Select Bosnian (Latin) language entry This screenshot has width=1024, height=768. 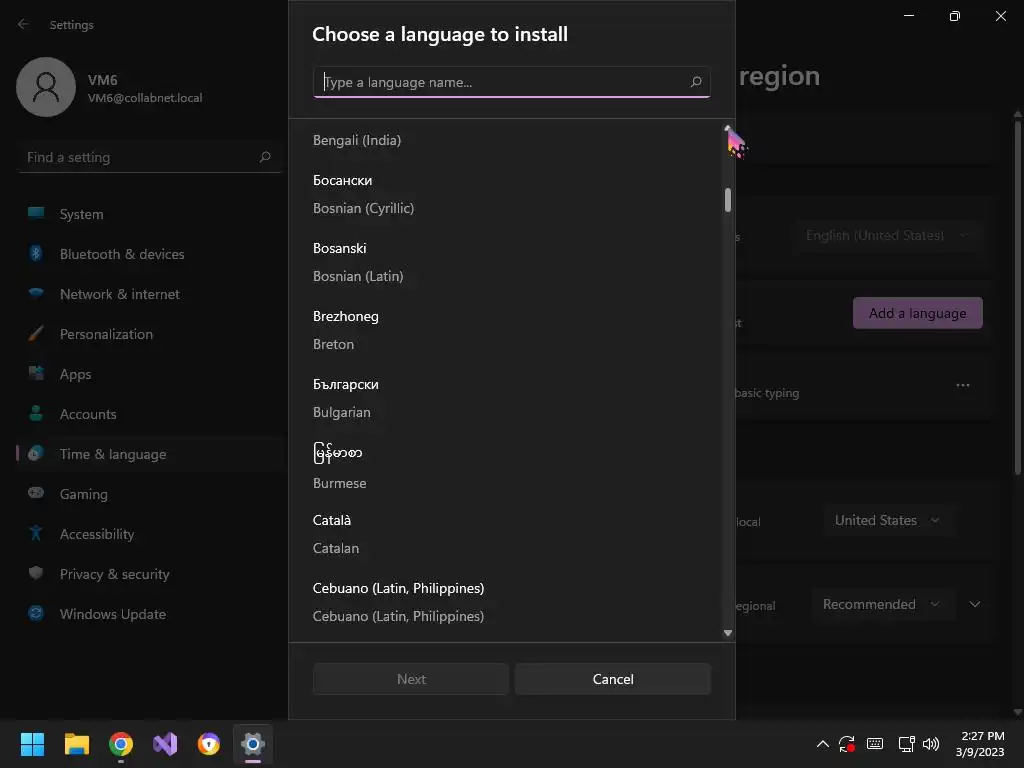pos(506,262)
